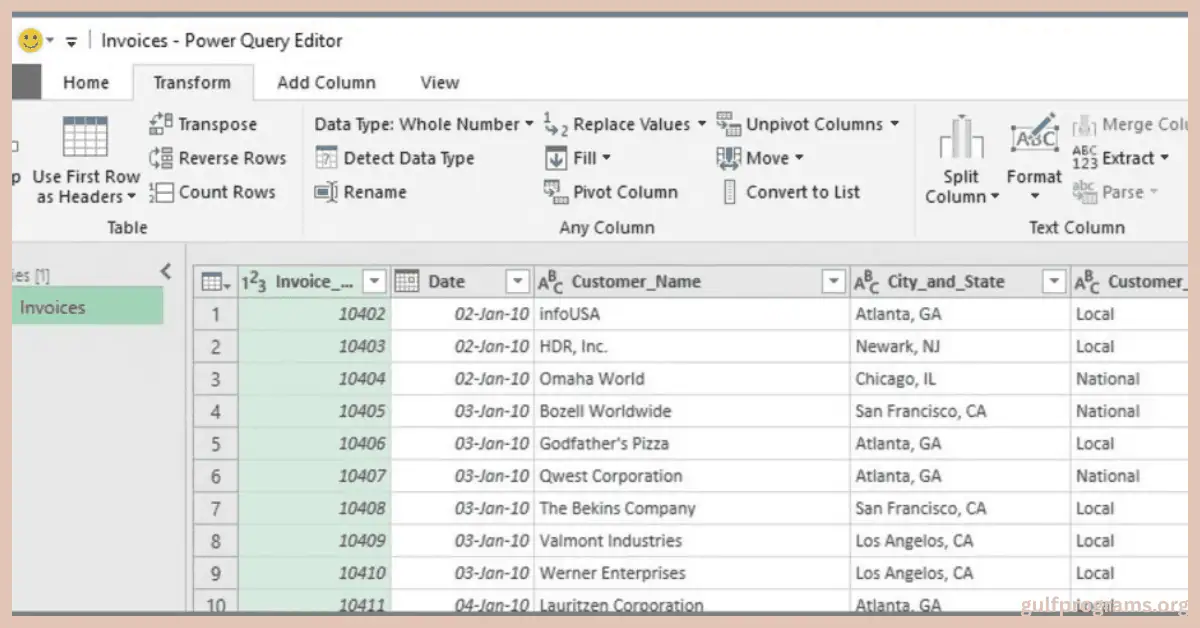
Task: Click the Reverse Rows icon
Action: (x=161, y=158)
